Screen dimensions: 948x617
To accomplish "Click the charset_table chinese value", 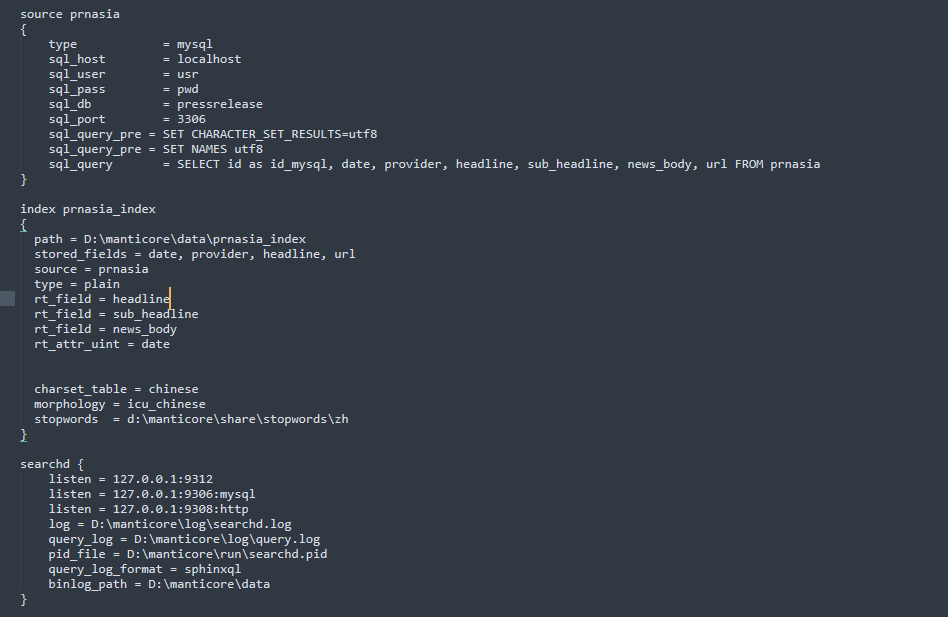I will 173,389.
